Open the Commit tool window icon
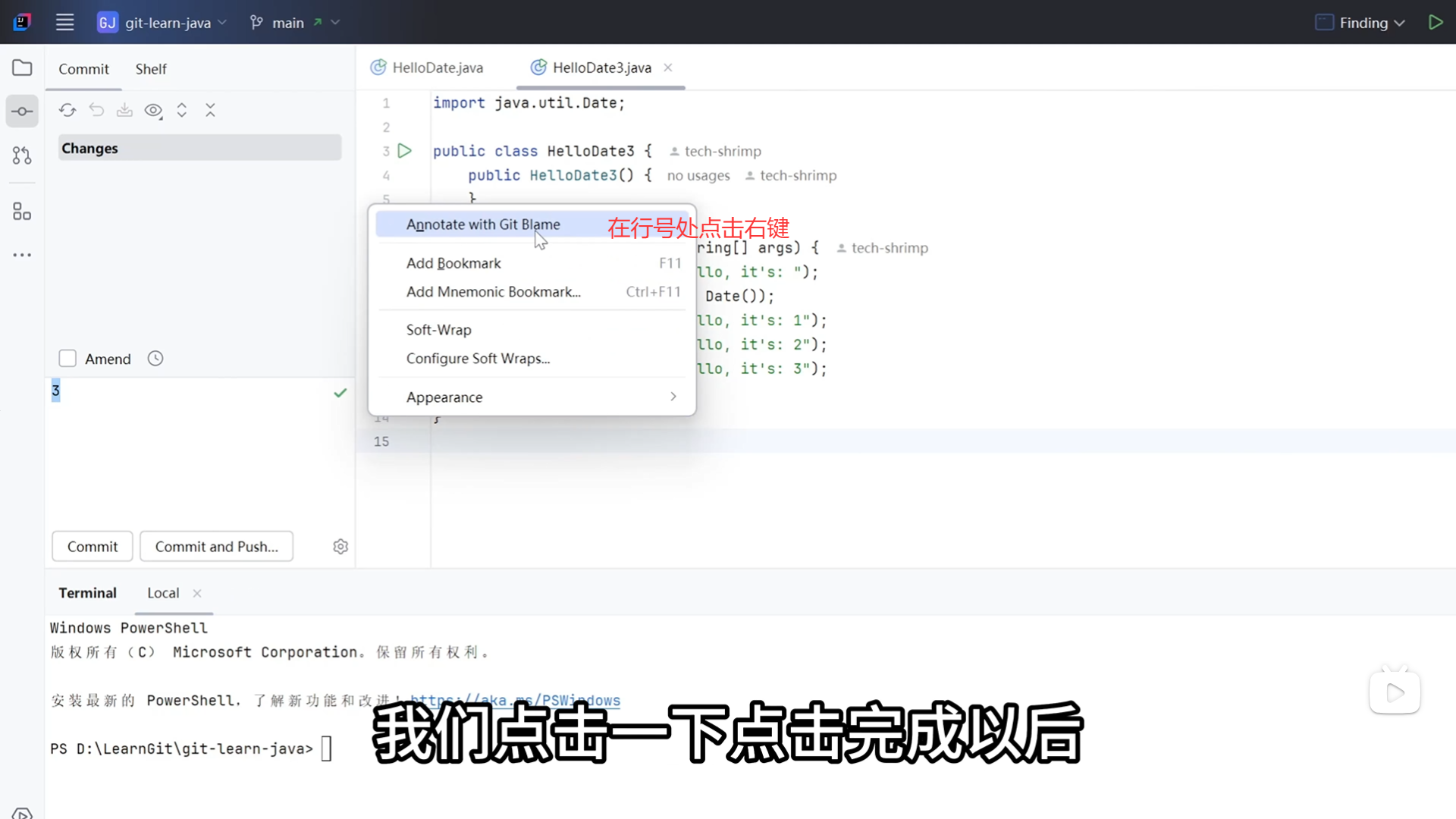 point(22,111)
